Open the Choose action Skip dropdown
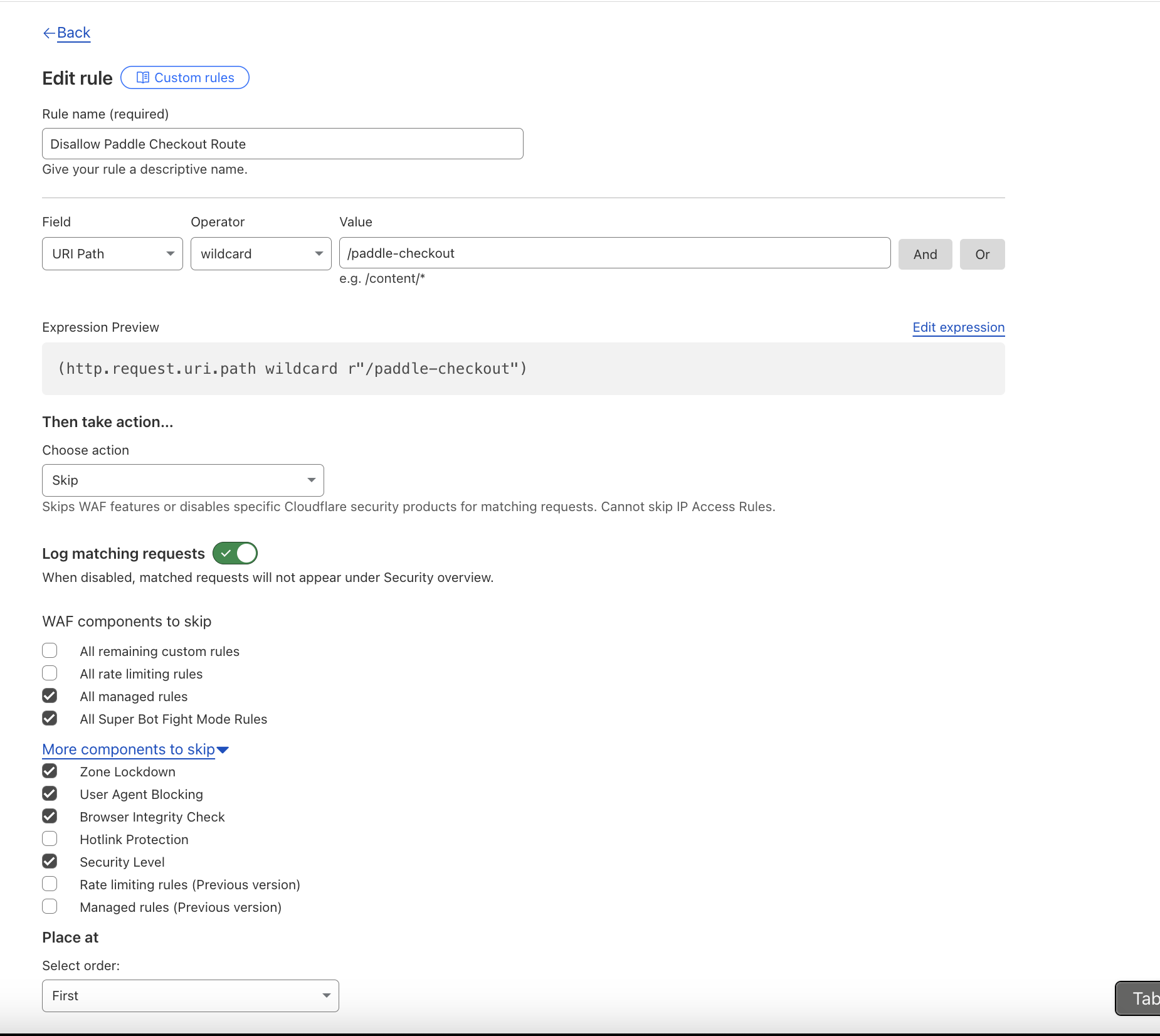The image size is (1160, 1036). [x=182, y=480]
